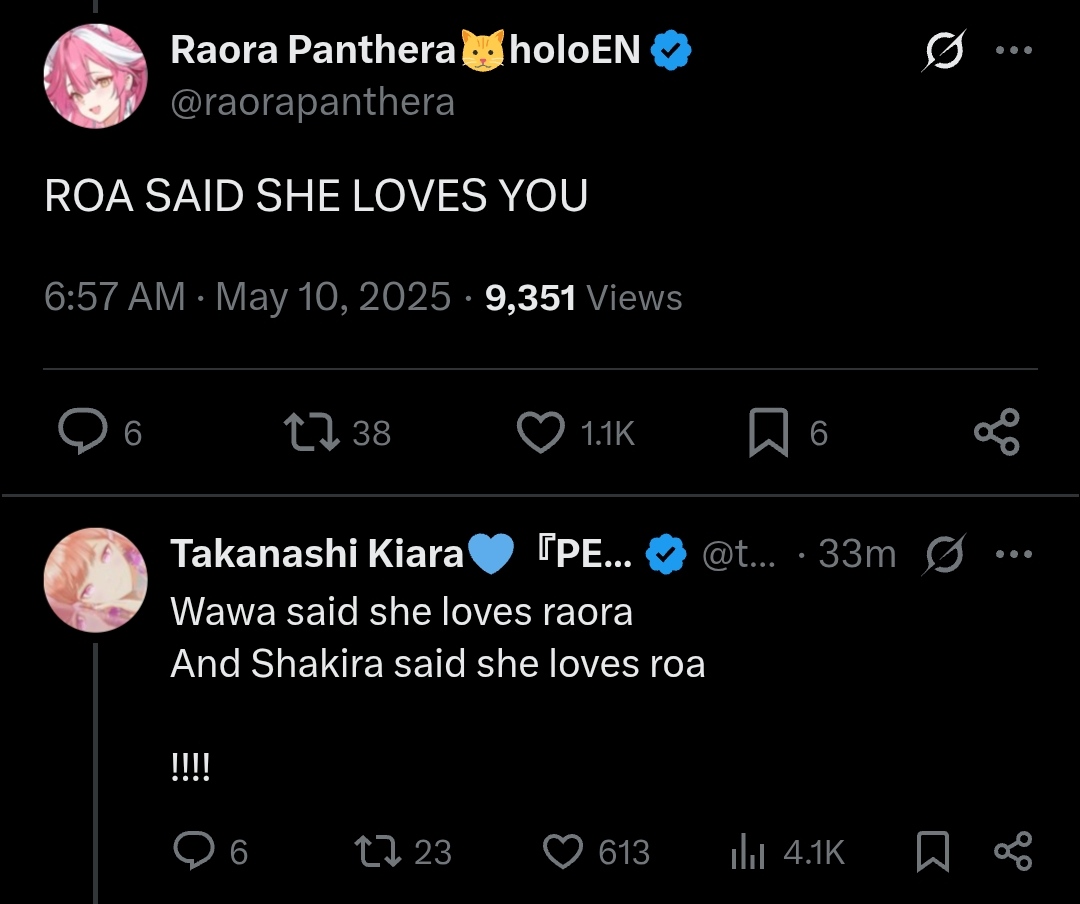Open the three-dot menu on Raora's post
Image resolution: width=1080 pixels, height=904 pixels.
tap(1014, 51)
